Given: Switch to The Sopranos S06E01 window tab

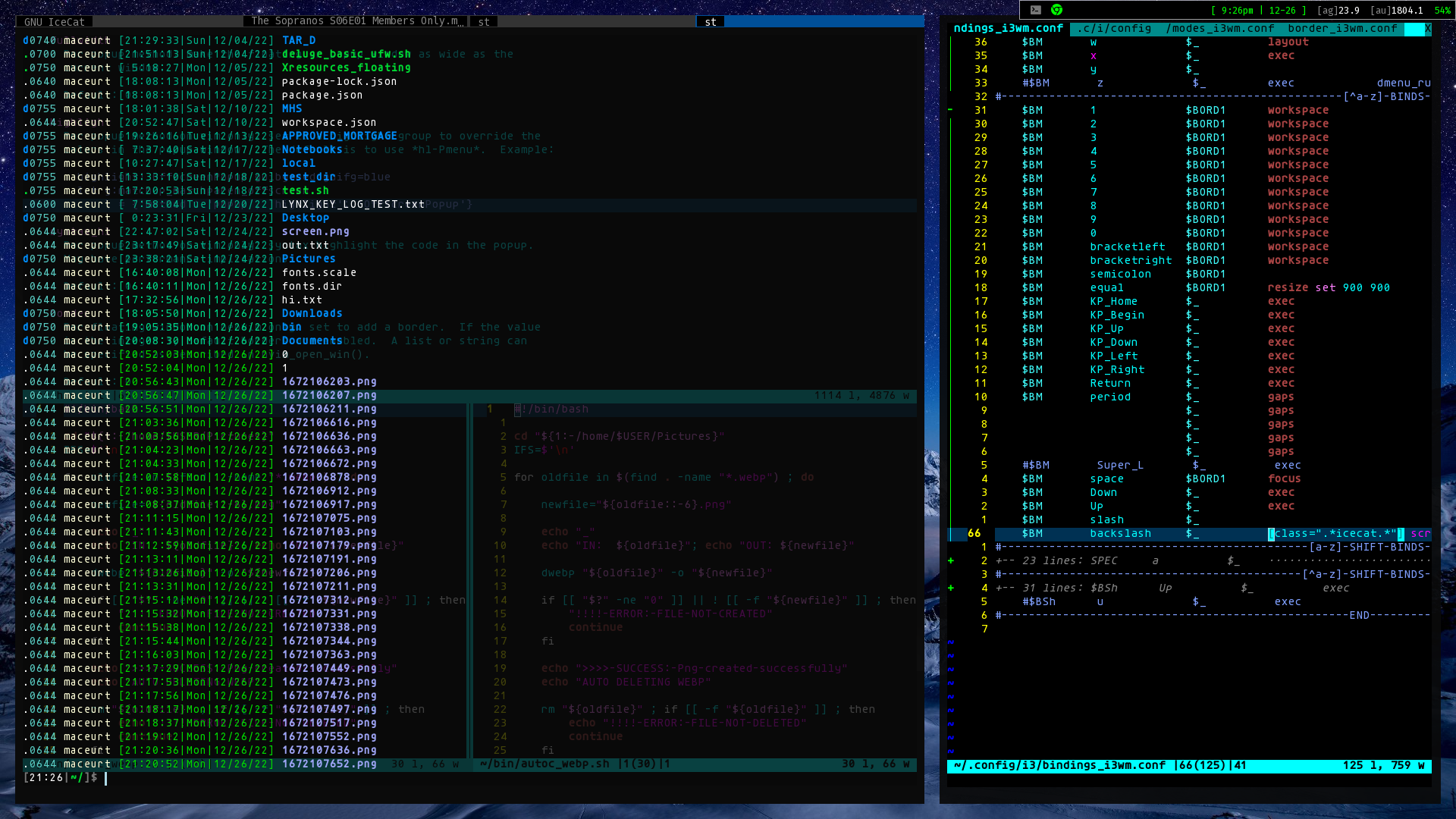Looking at the screenshot, I should pos(355,21).
